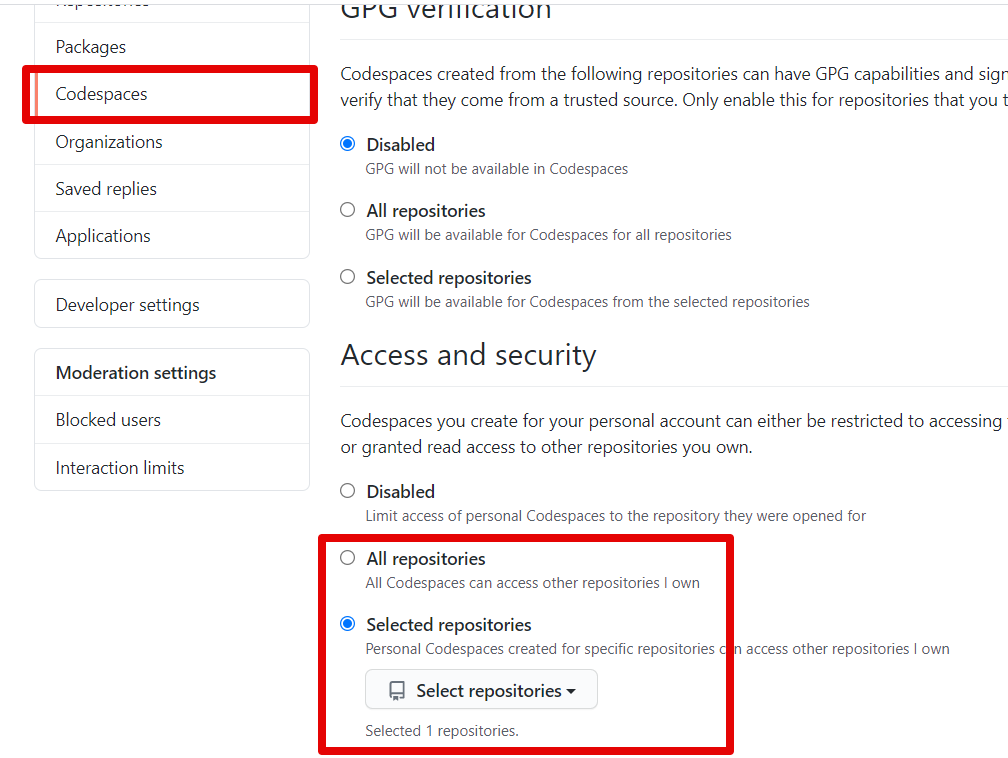Navigate to Packages settings
Viewport: 1008px width, 758px height.
click(x=89, y=46)
